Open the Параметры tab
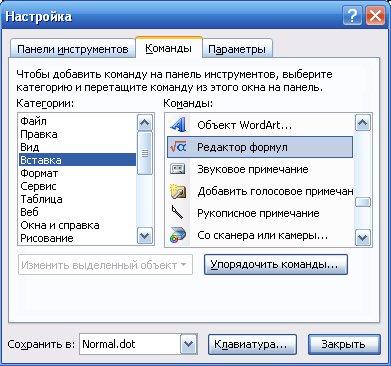The image size is (391, 366). 237,49
